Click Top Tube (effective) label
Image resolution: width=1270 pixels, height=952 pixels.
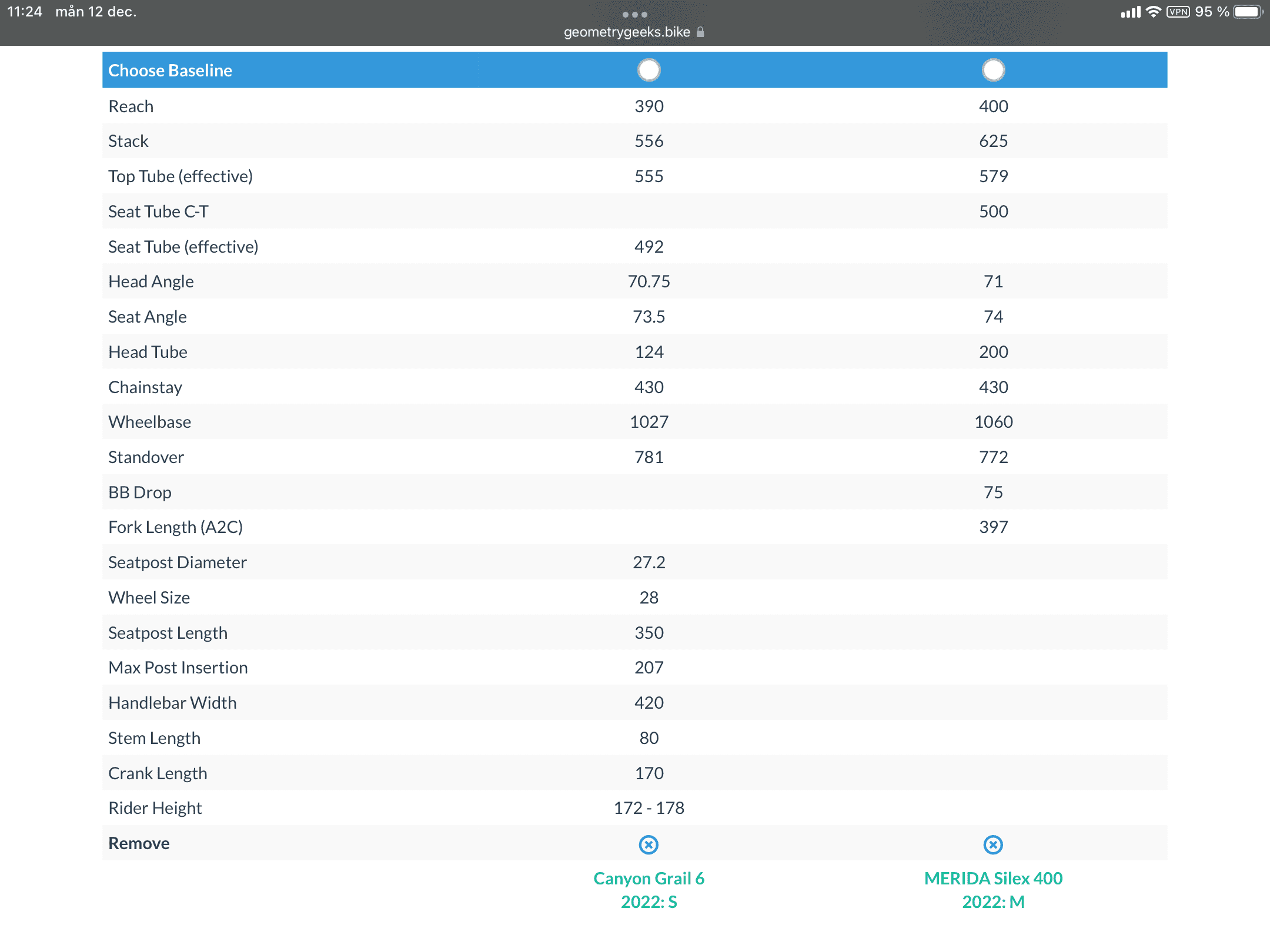point(180,176)
